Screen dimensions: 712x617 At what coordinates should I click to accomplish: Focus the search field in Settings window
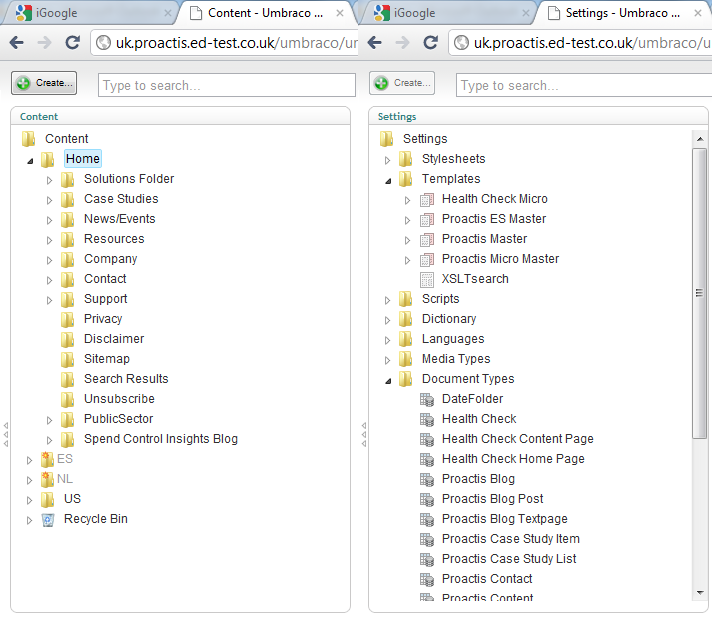coord(584,85)
